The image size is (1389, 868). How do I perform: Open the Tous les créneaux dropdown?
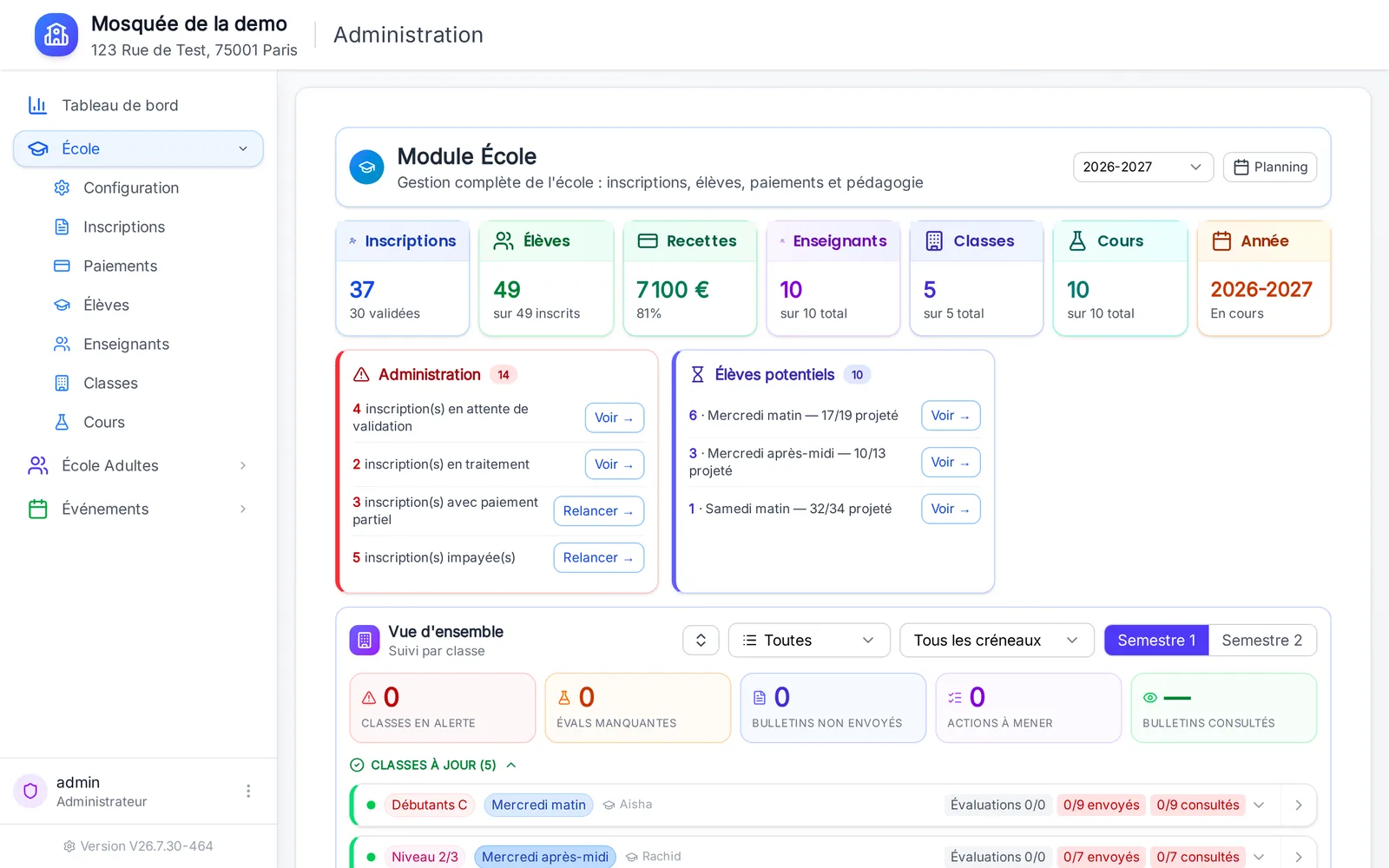click(x=997, y=641)
